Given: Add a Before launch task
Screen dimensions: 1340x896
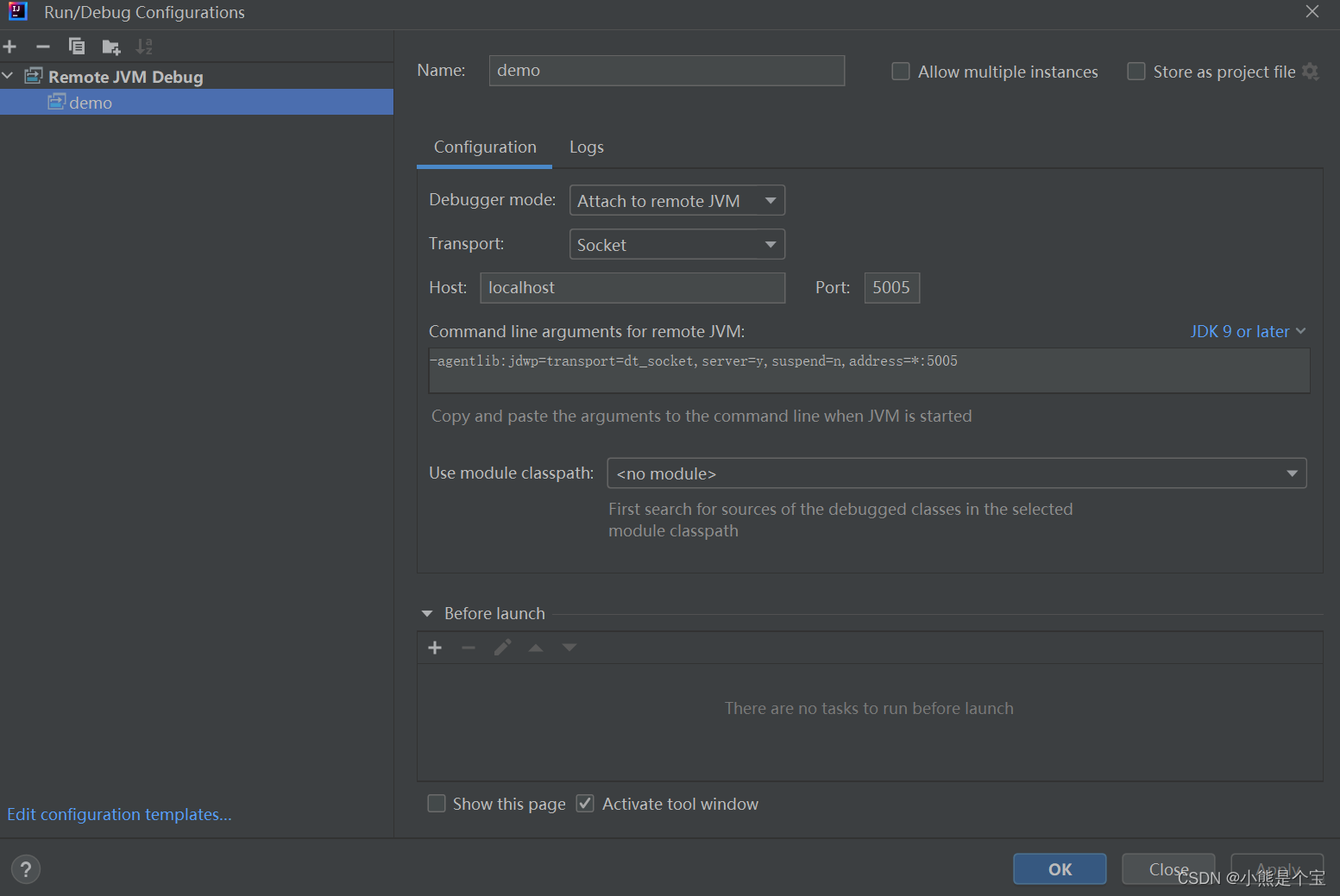Looking at the screenshot, I should [435, 647].
